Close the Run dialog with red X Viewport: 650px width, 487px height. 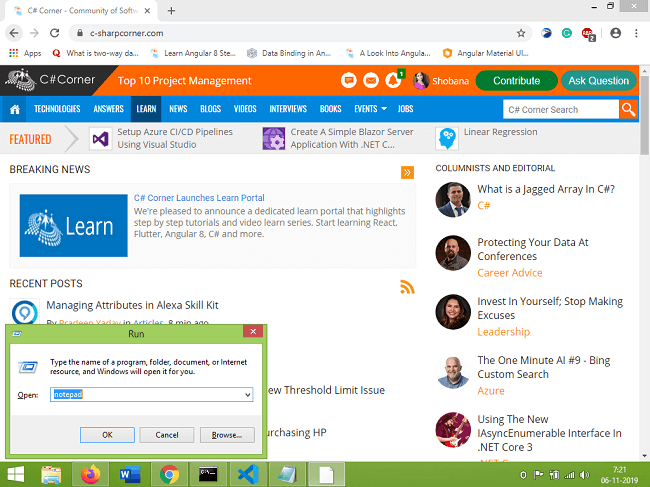pyautogui.click(x=253, y=332)
